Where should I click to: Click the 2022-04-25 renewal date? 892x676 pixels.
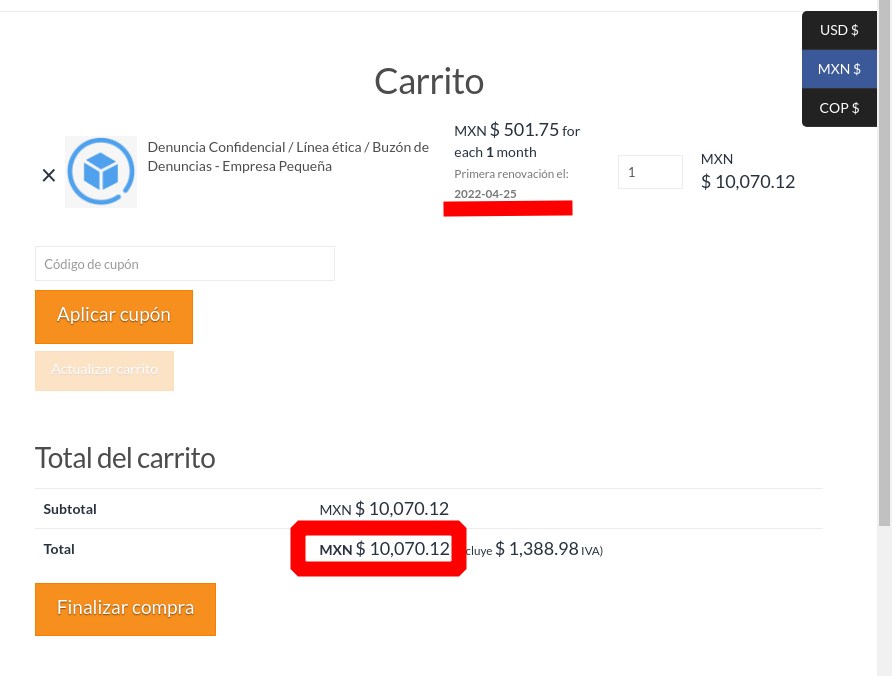point(485,194)
